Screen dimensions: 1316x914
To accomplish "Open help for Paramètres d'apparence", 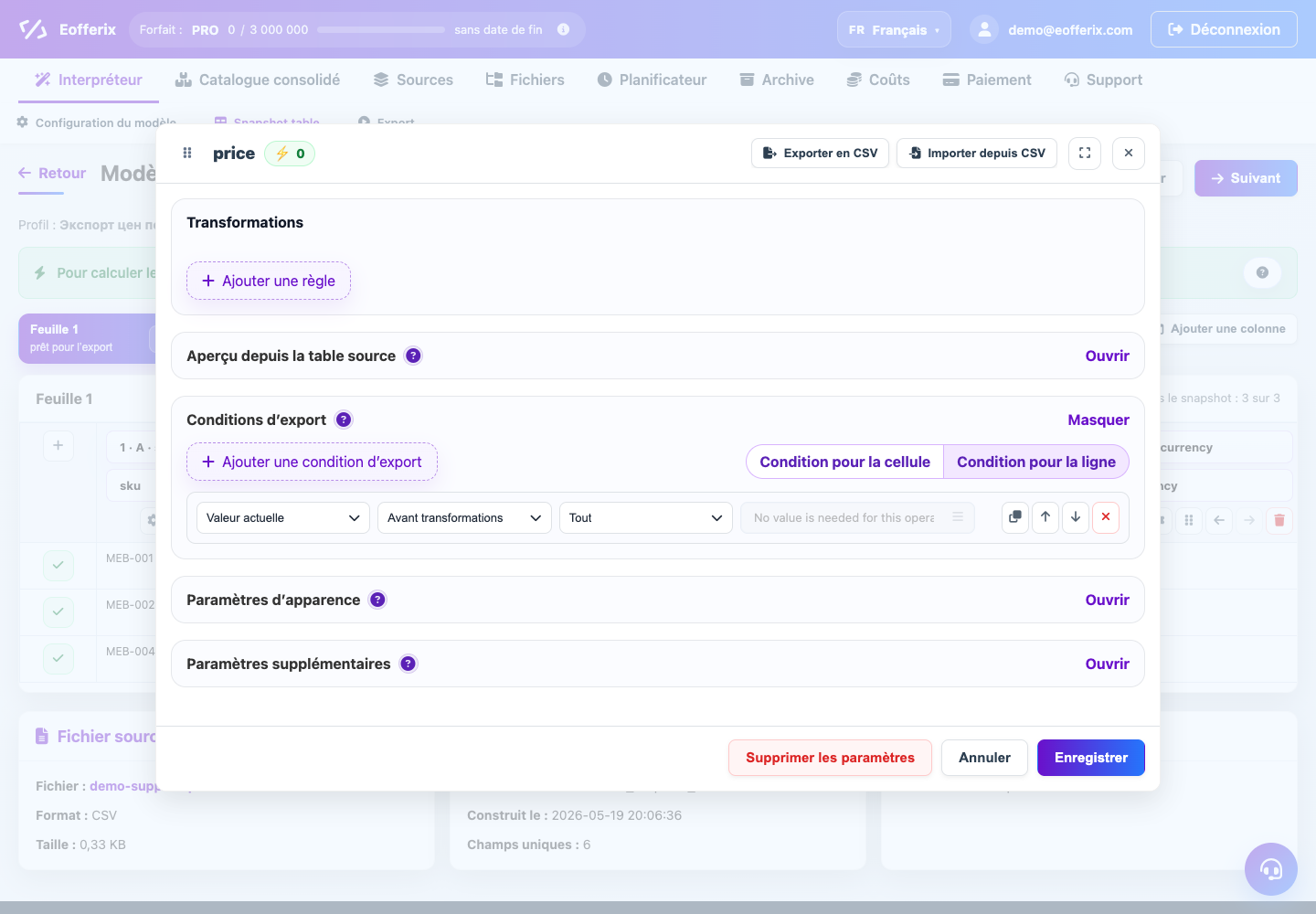I will [377, 600].
